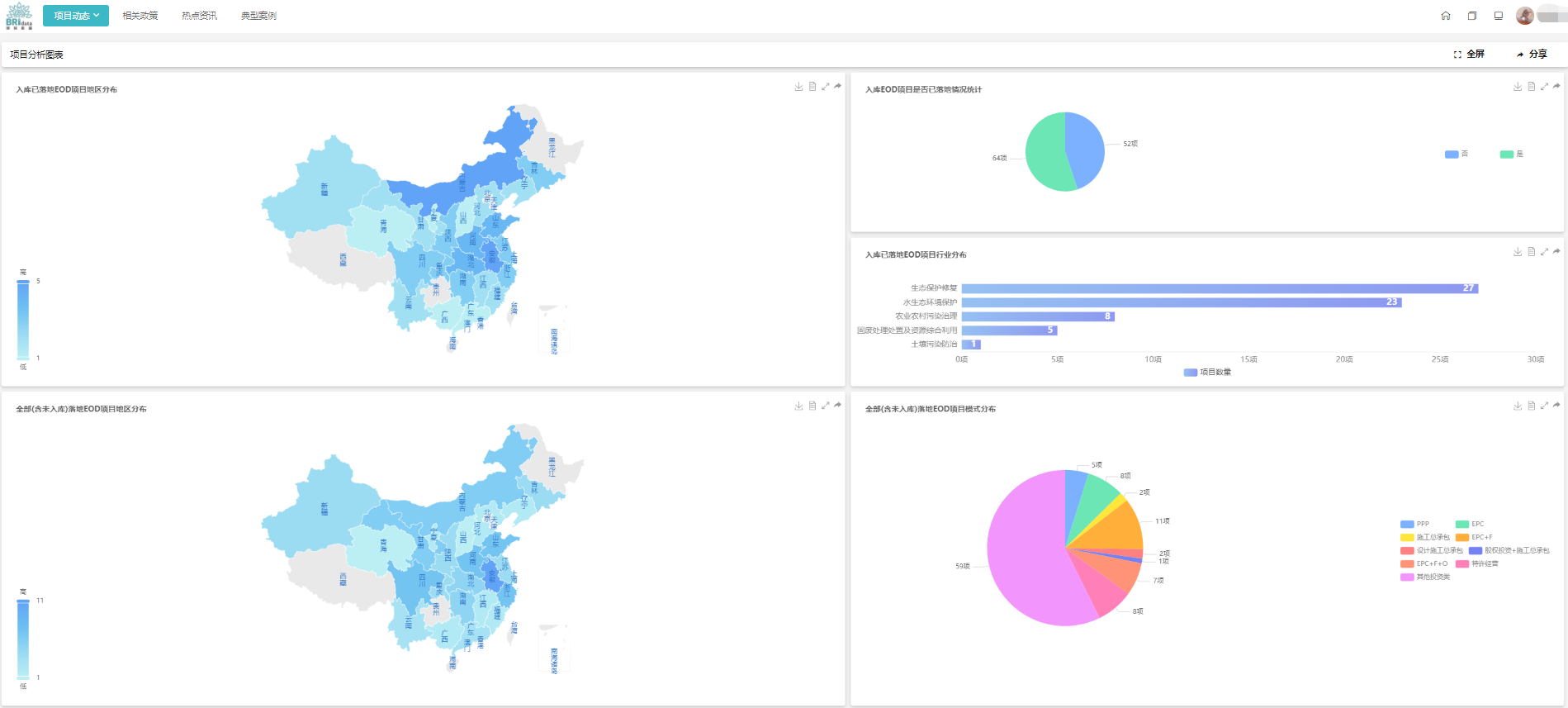Open data view for 全部(含未入库)落地EOD项目模式分布 chart
1568x708 pixels.
click(x=1532, y=406)
